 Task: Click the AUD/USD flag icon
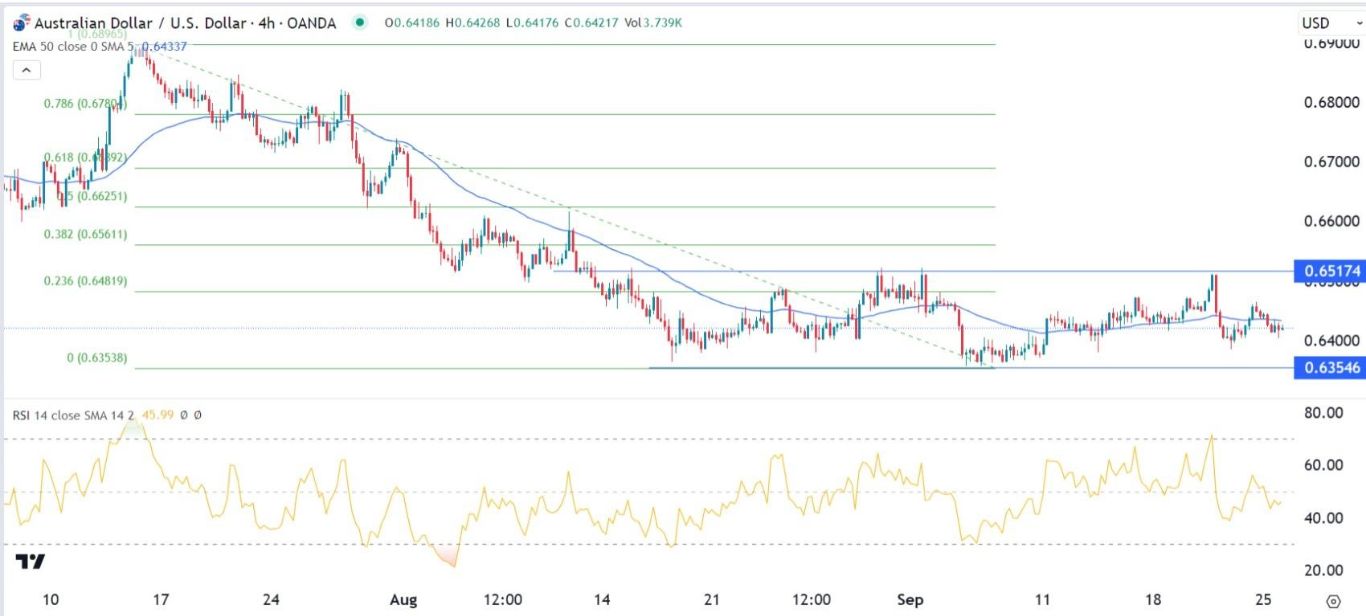21,23
